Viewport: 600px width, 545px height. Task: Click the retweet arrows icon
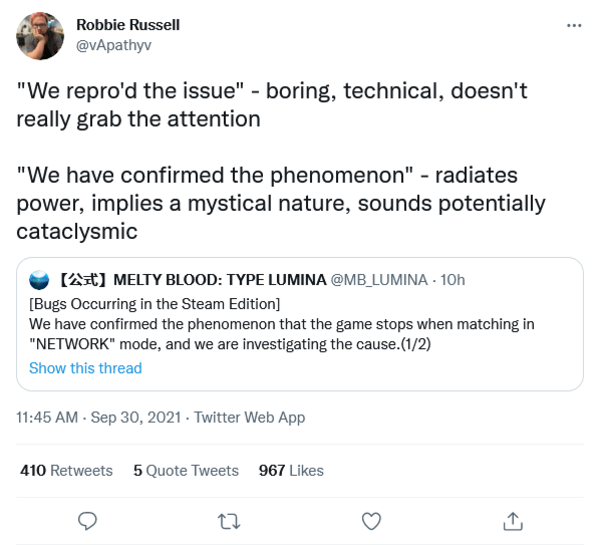230,520
